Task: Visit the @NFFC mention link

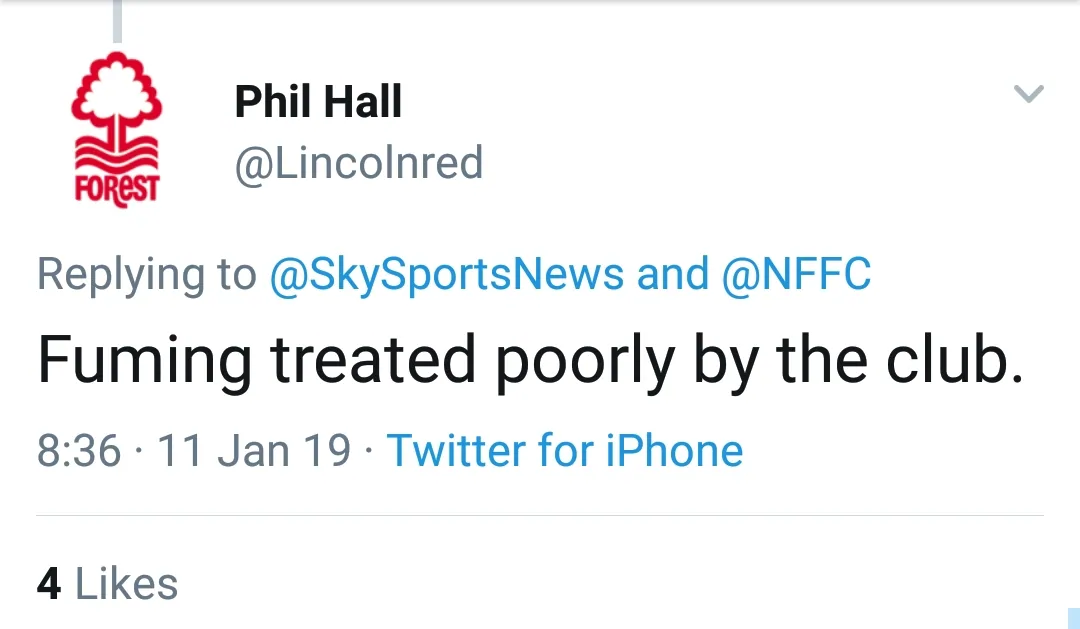Action: [797, 275]
